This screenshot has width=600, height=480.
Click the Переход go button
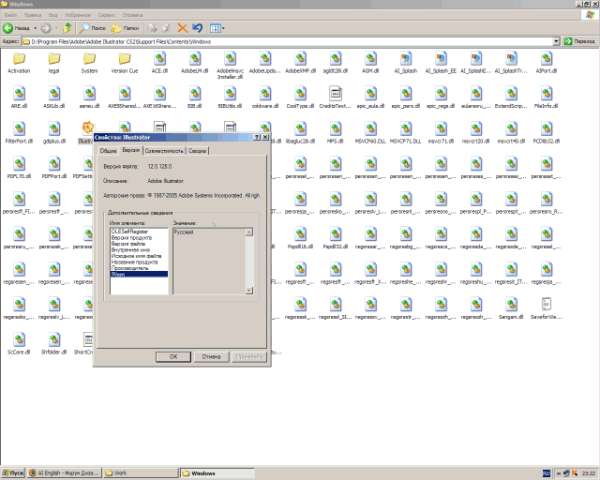tap(580, 41)
